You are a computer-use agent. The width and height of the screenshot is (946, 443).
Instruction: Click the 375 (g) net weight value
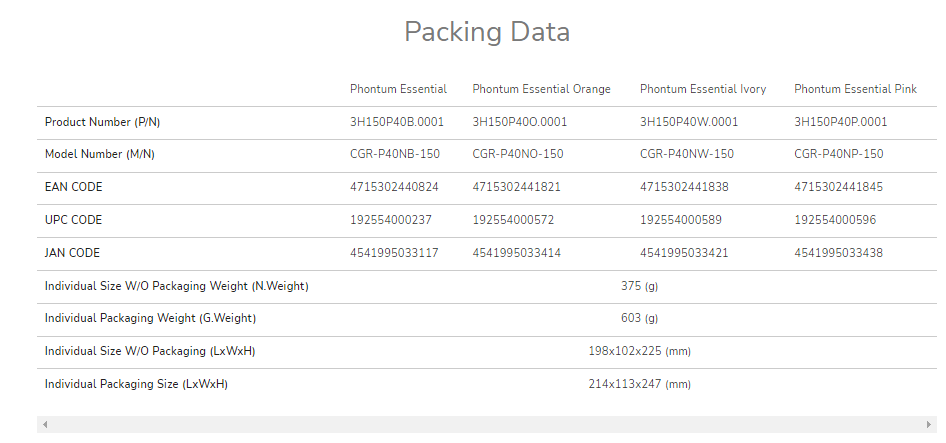point(639,286)
